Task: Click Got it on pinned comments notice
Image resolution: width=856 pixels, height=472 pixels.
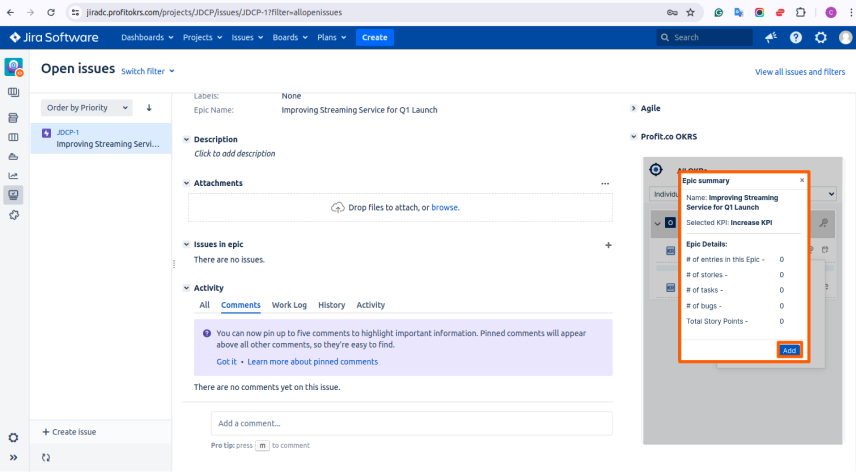Action: 227,362
